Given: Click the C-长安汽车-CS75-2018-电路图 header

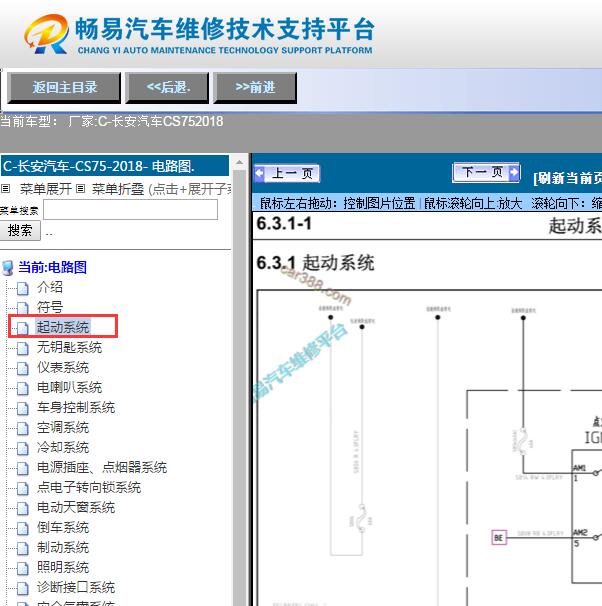Looking at the screenshot, I should coord(115,166).
